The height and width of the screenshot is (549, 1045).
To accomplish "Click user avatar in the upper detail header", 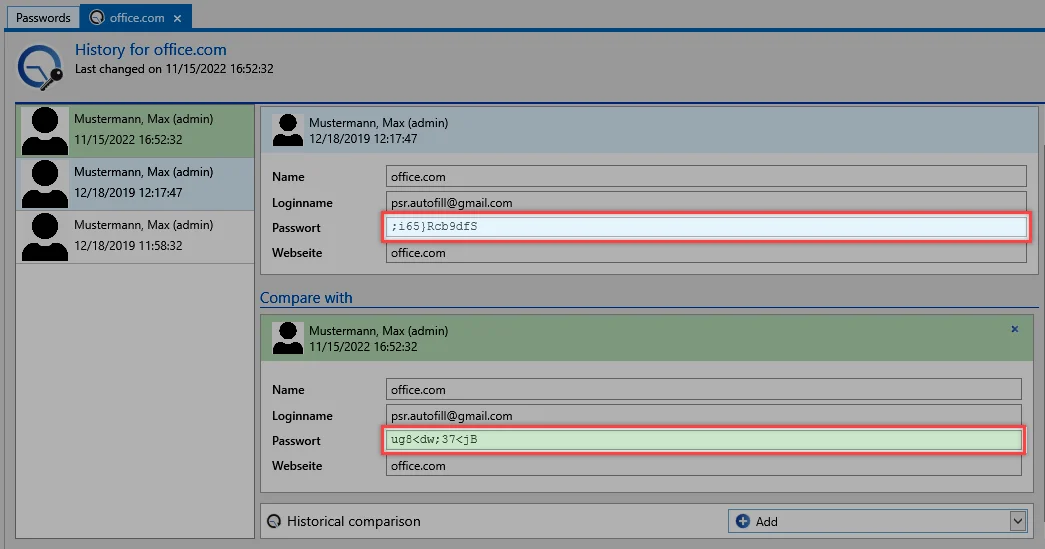I will pyautogui.click(x=288, y=130).
